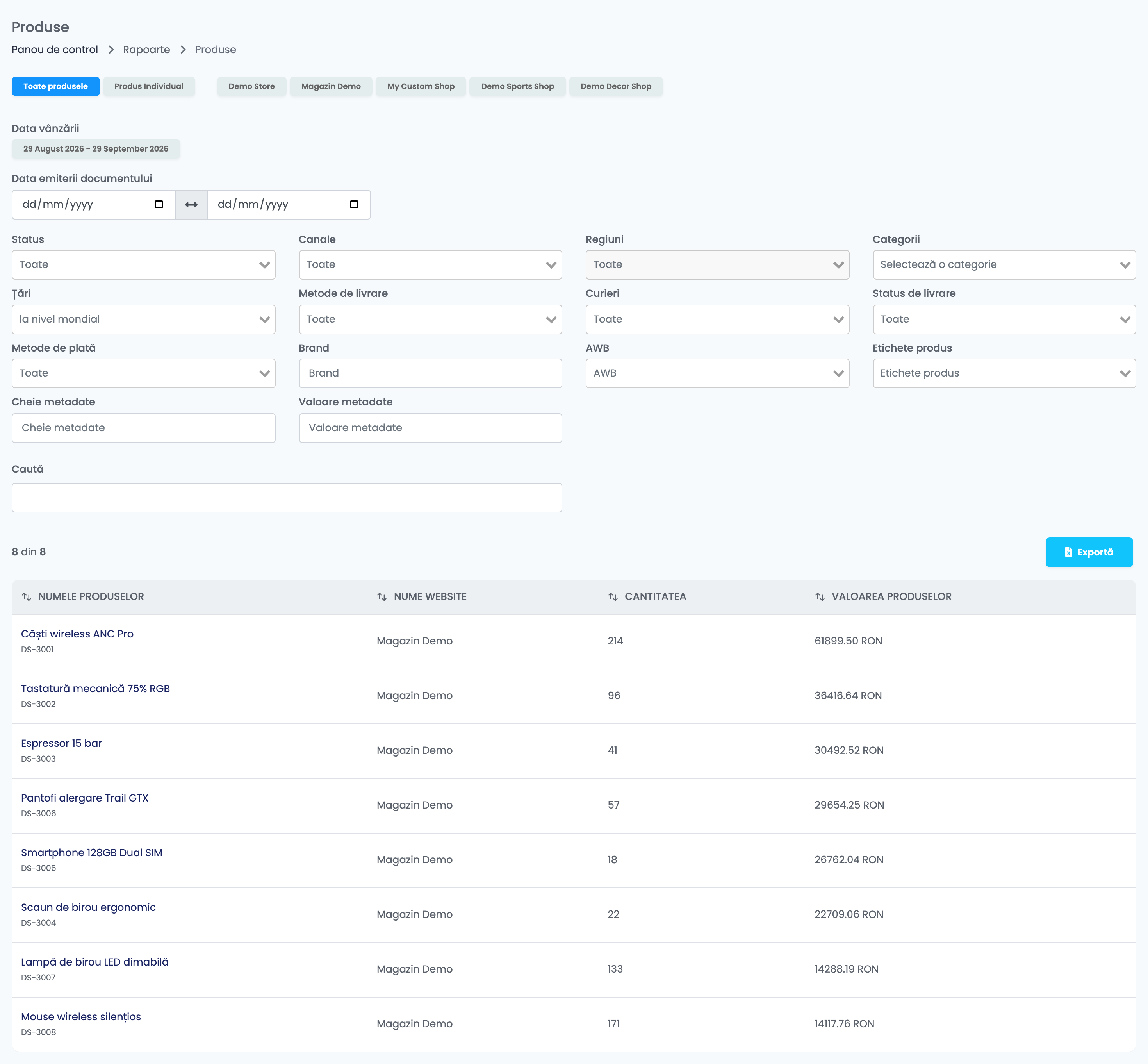This screenshot has width=1148, height=1064.
Task: Click SKU DS-3008
Action: [x=39, y=1032]
